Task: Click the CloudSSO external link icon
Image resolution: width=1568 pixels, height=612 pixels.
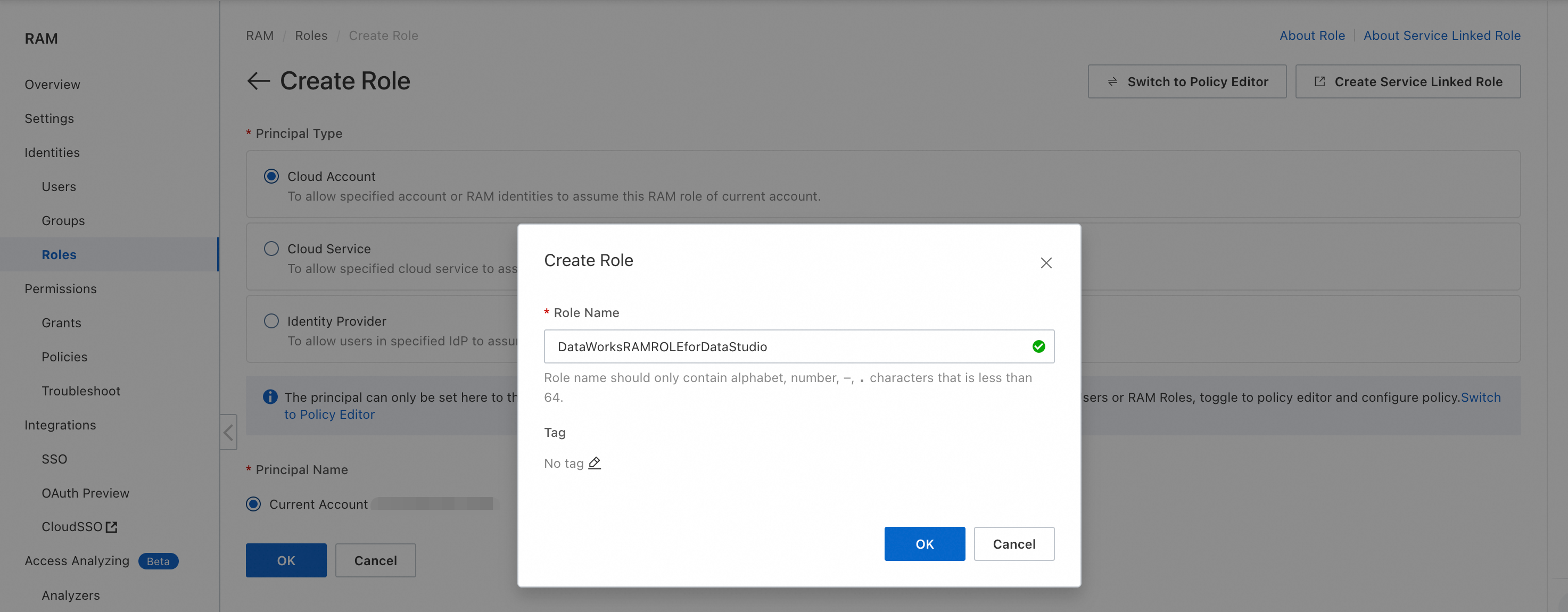Action: [111, 527]
